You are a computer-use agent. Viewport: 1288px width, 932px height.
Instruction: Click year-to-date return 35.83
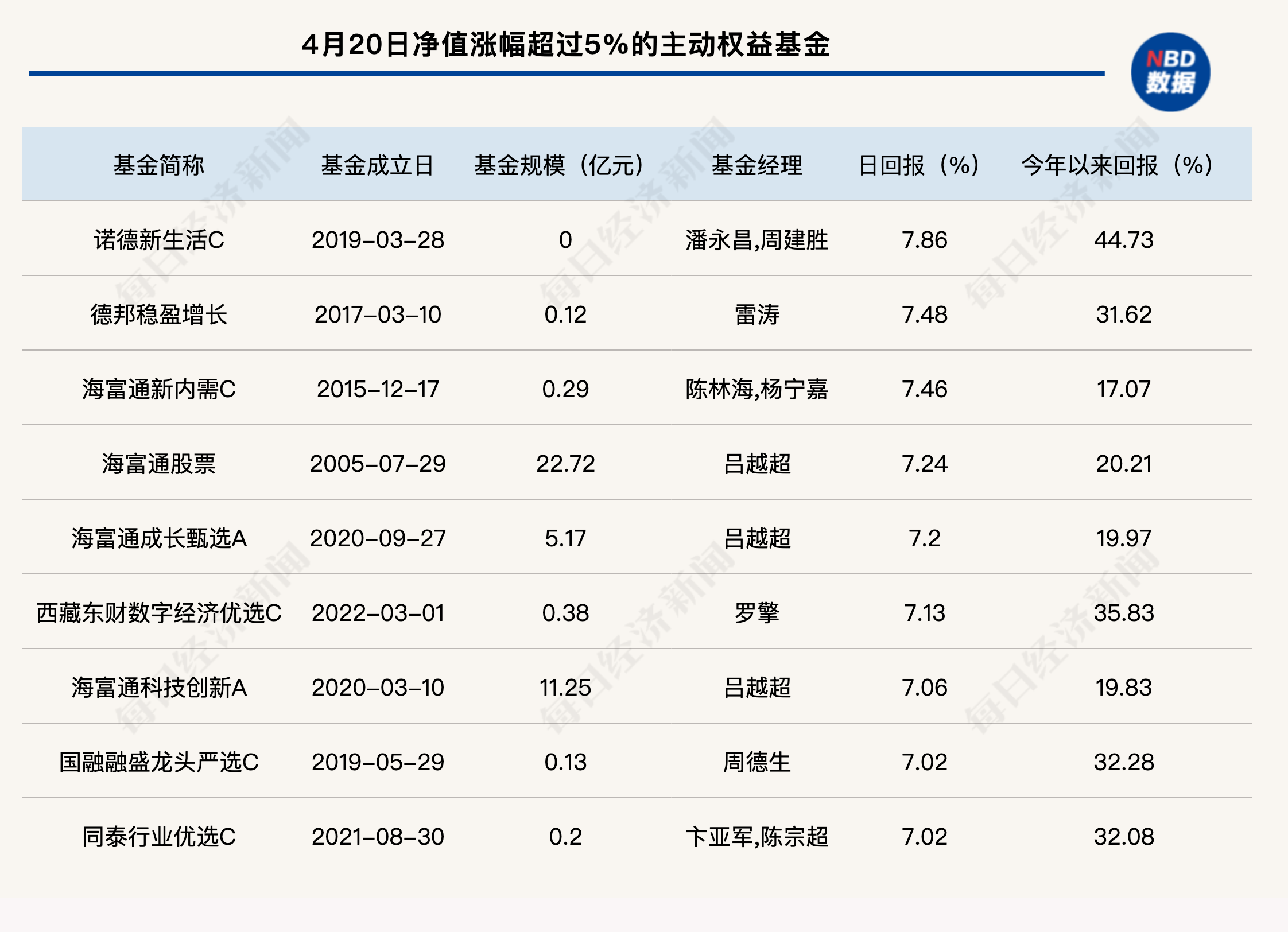(1123, 613)
